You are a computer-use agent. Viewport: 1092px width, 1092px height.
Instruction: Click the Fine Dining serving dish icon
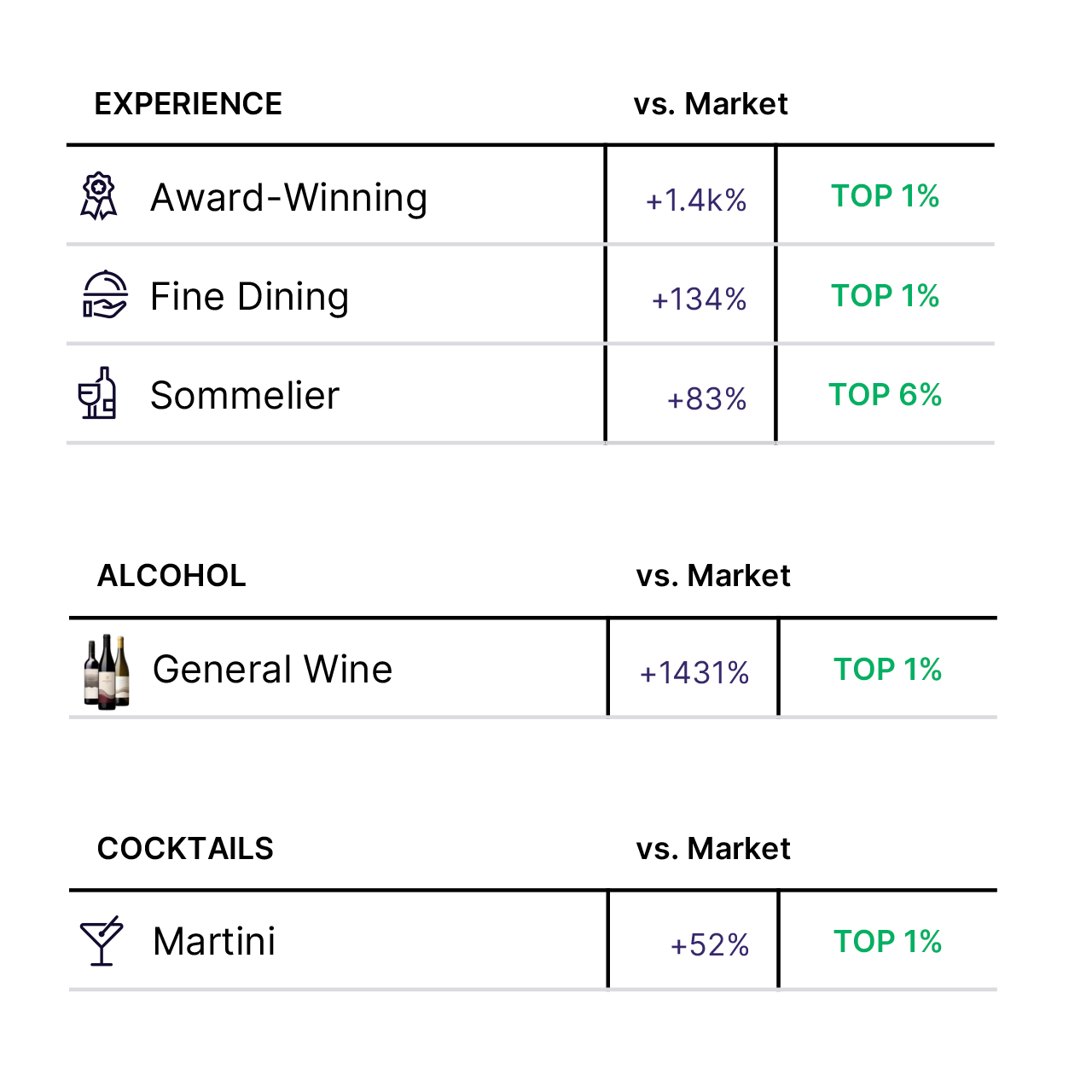105,294
